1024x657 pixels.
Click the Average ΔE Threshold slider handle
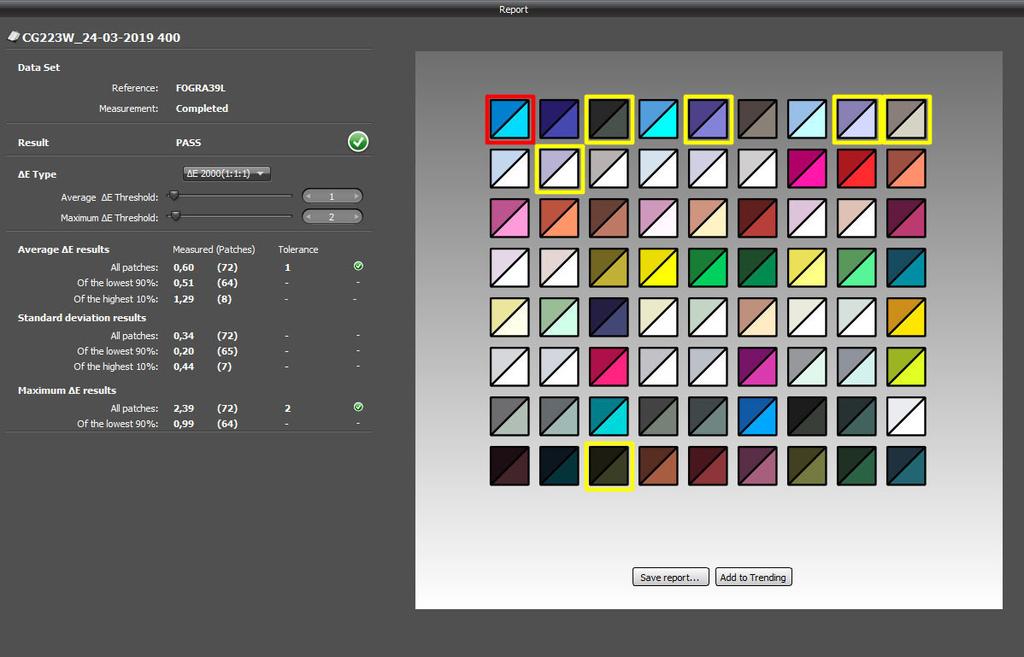coord(174,195)
